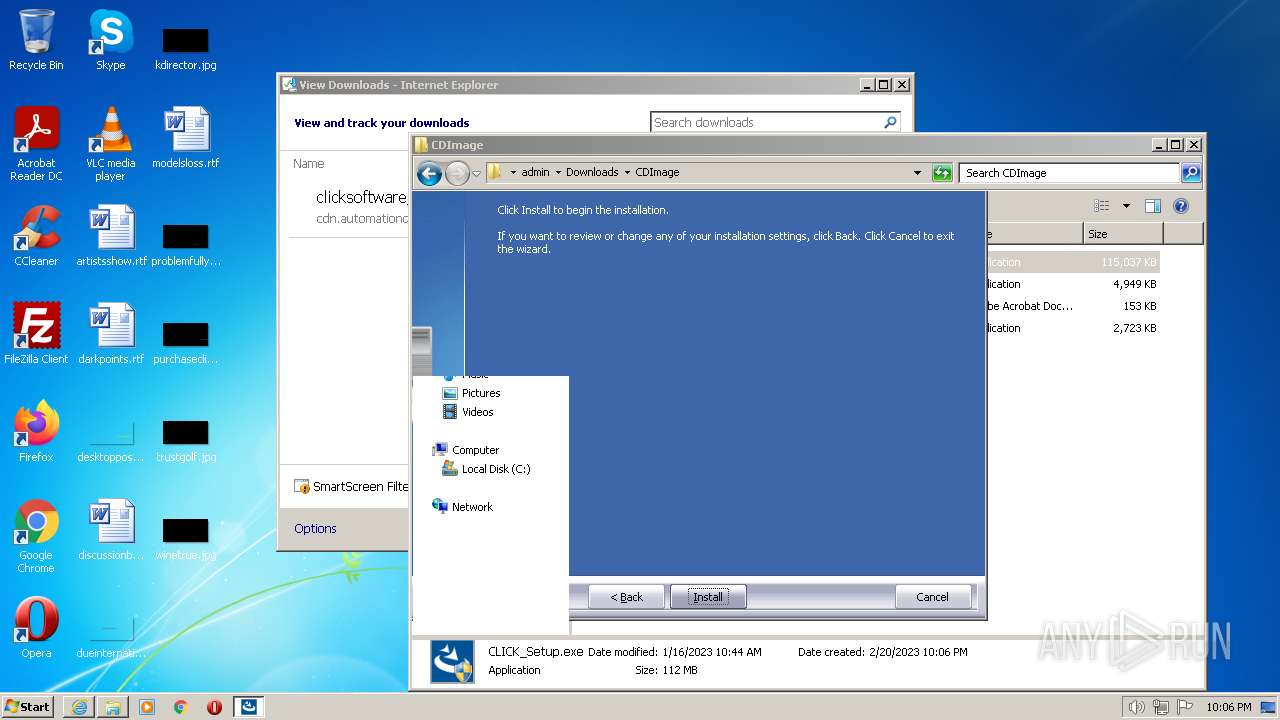The image size is (1280, 720).
Task: Click the Search downloads field
Action: click(766, 122)
